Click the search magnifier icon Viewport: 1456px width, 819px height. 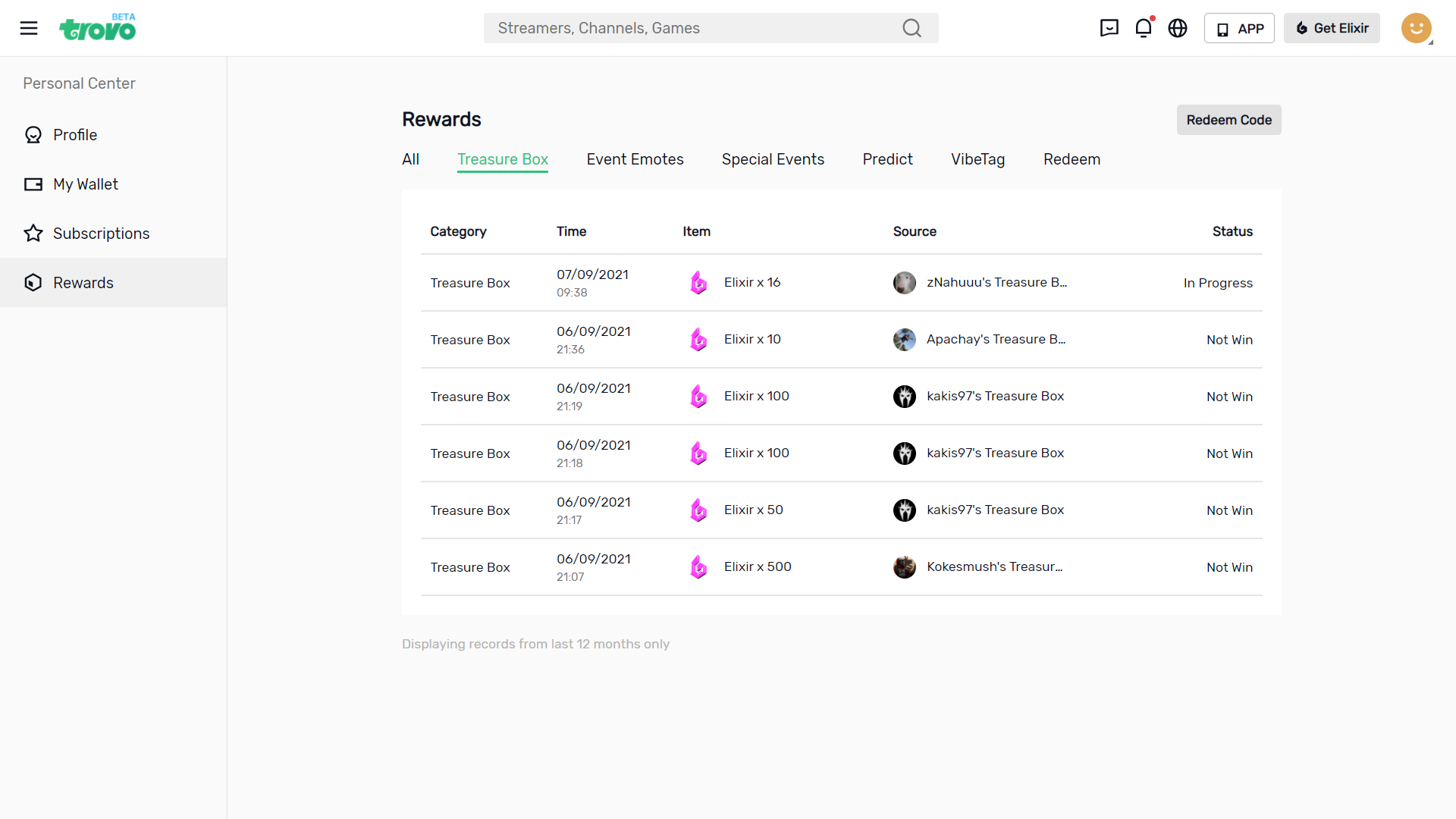point(912,28)
